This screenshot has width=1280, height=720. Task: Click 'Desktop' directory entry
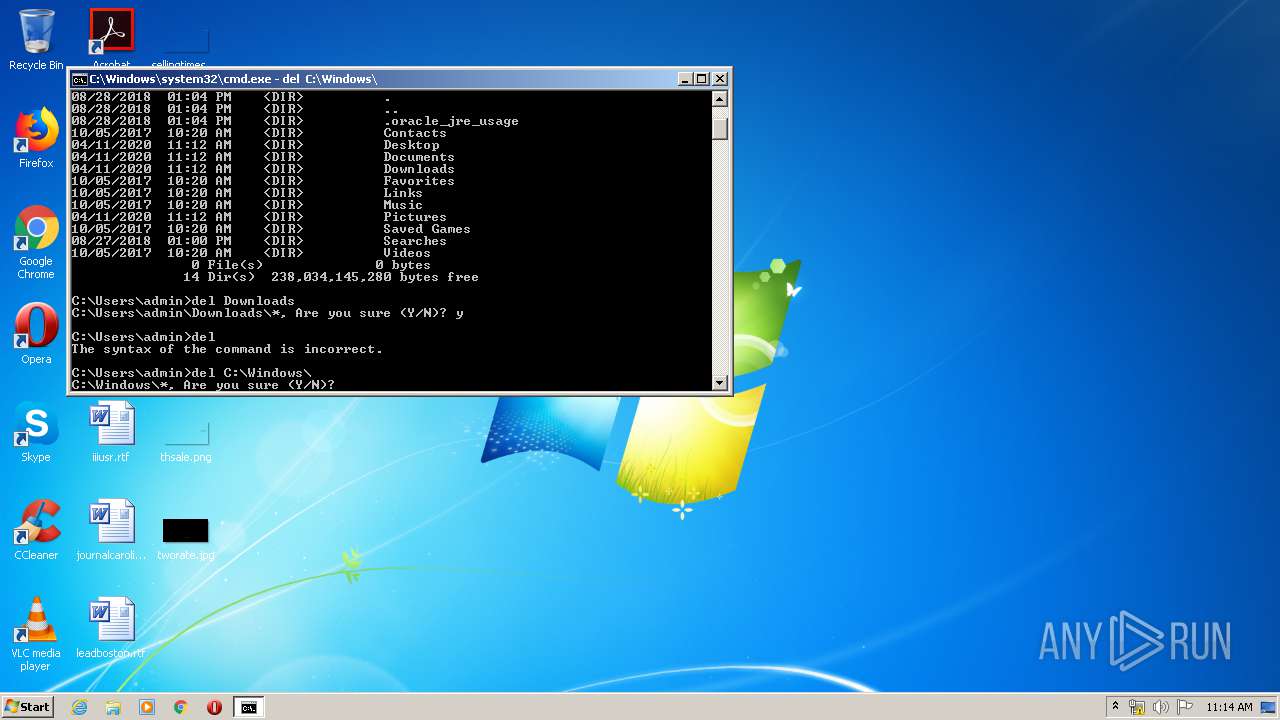click(411, 145)
